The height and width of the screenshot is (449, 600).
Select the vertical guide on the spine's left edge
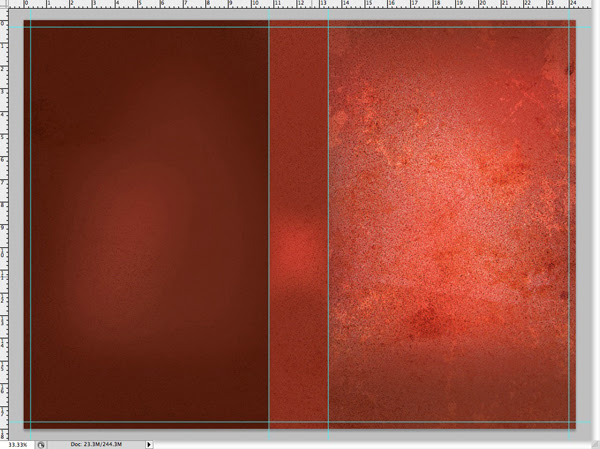269,150
